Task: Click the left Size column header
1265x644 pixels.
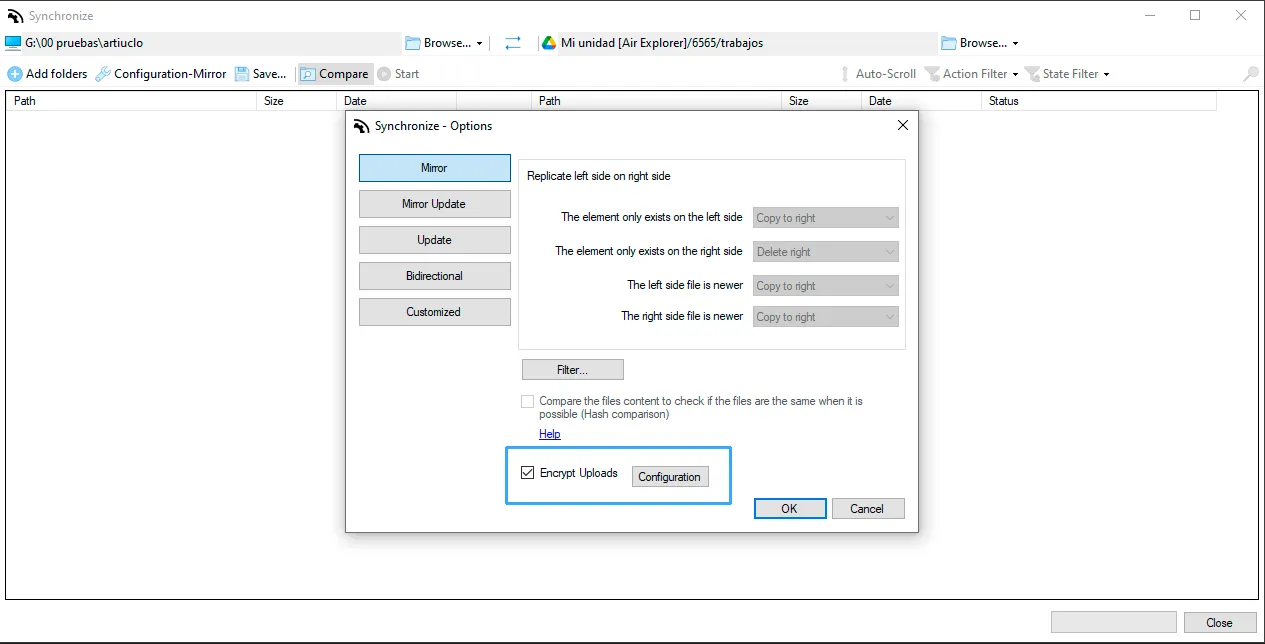Action: (x=296, y=101)
